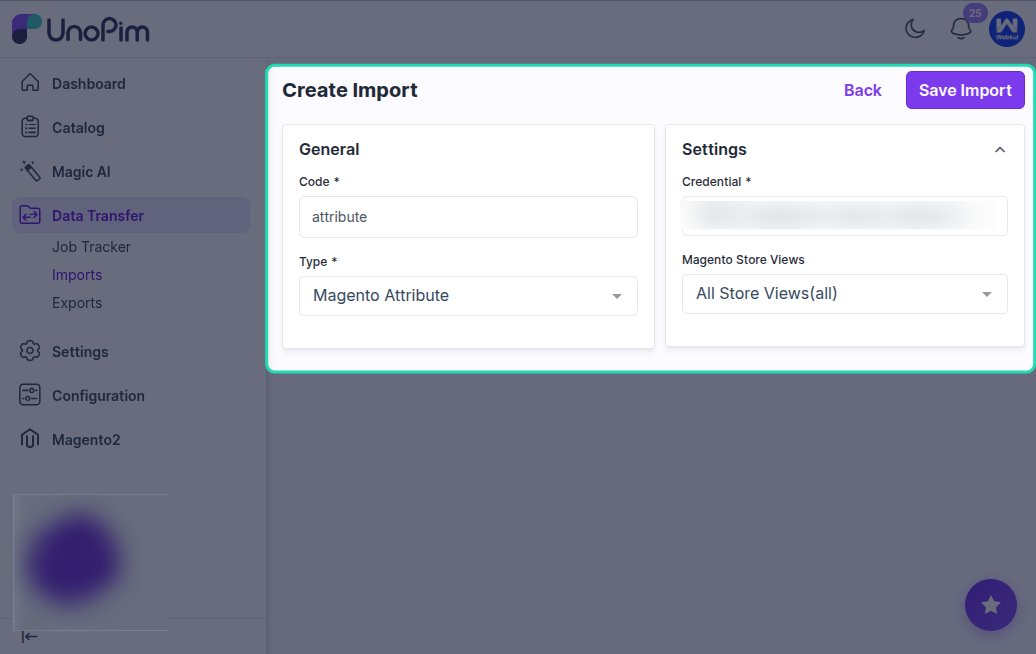The image size is (1036, 654).
Task: Open Exports submenu
Action: pos(77,303)
